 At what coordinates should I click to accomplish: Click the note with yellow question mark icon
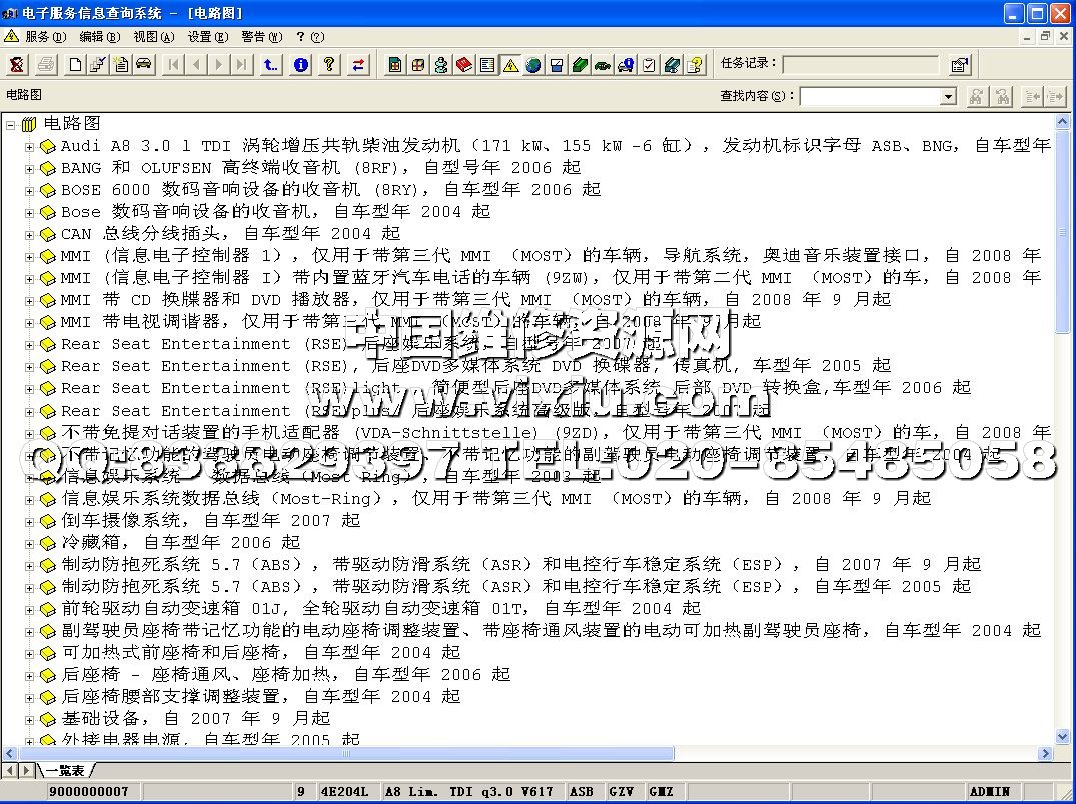click(x=696, y=65)
